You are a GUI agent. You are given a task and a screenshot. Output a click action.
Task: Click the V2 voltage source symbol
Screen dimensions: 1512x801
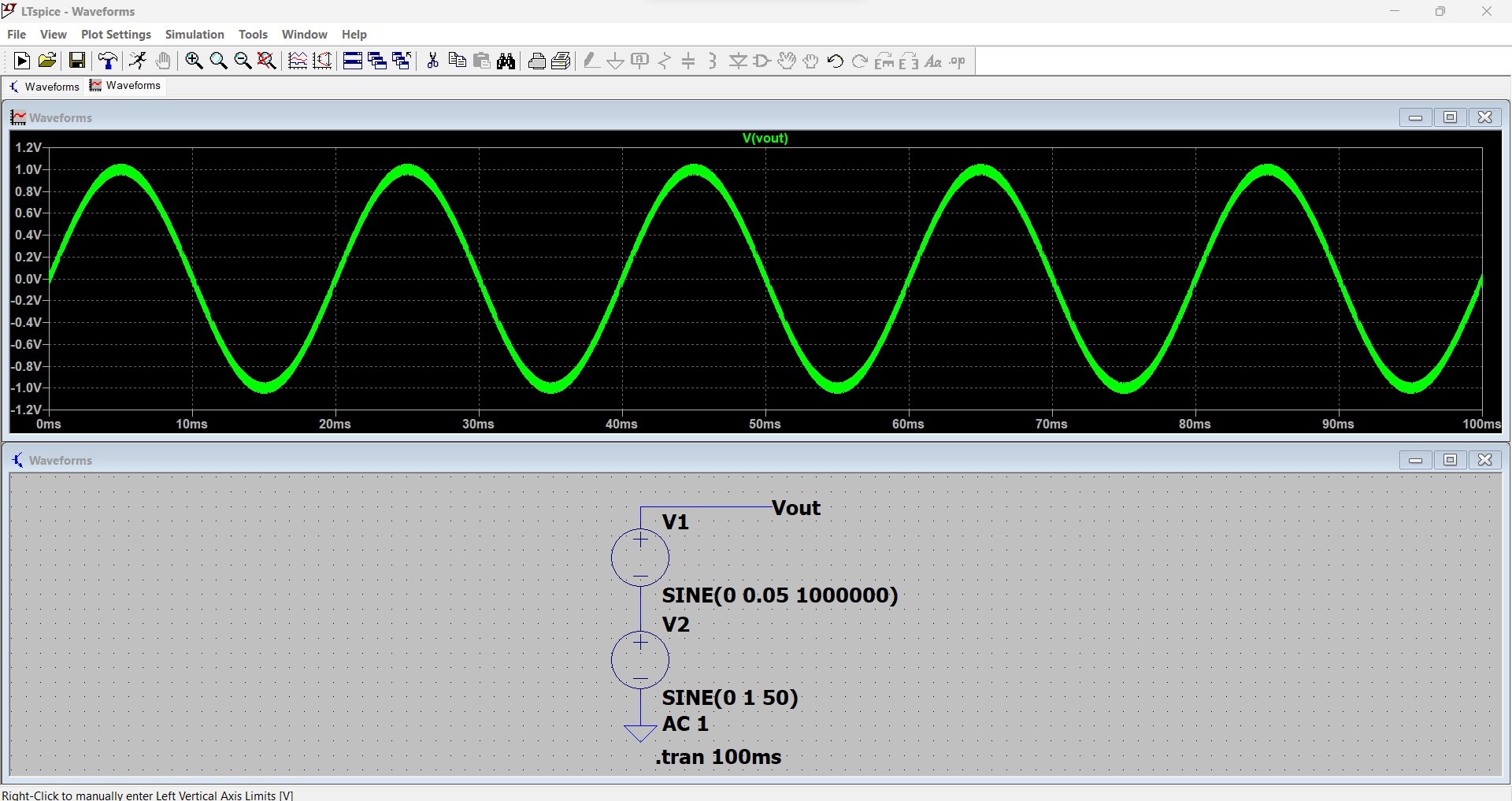[640, 660]
